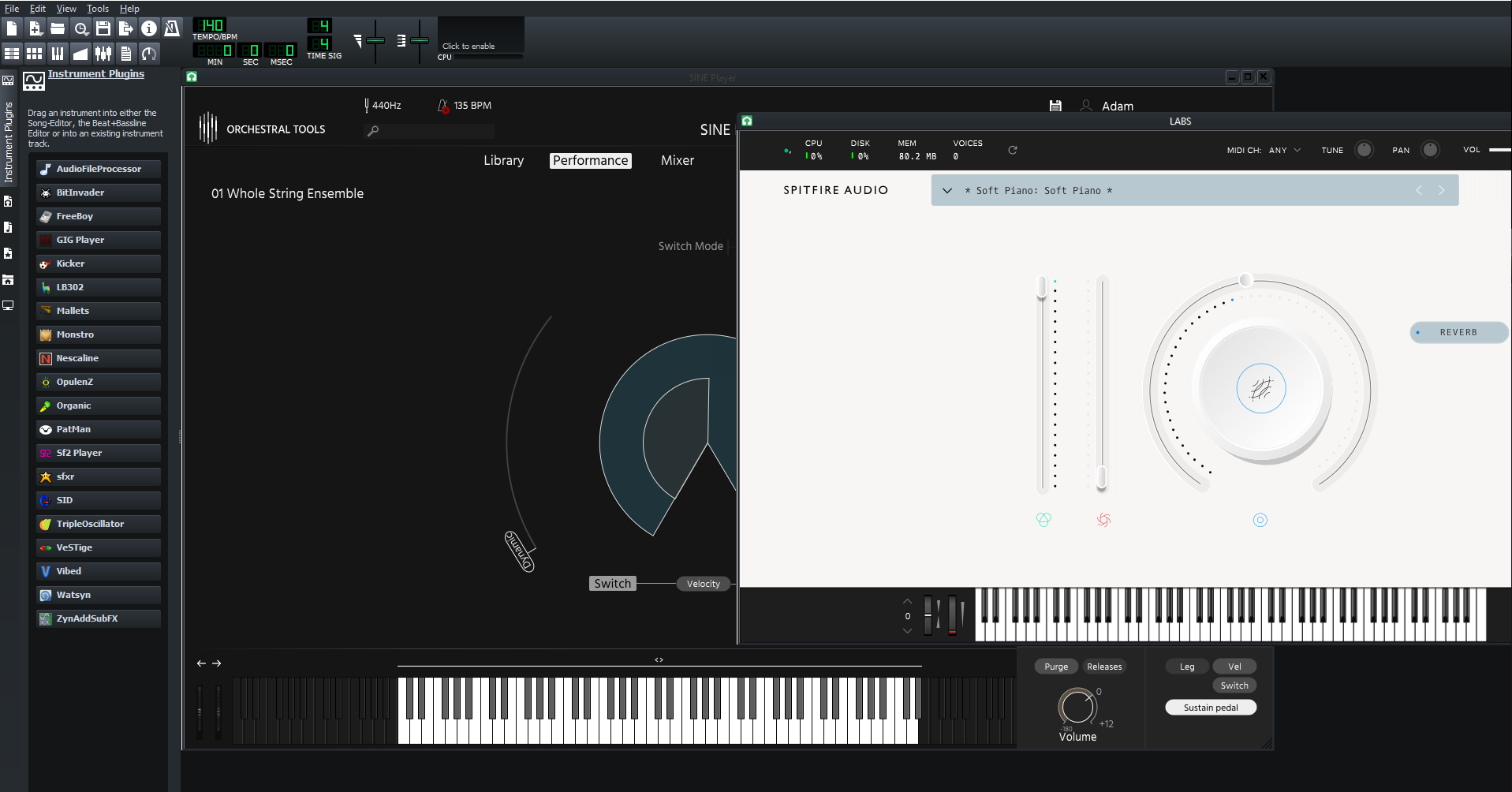Open the Song Editor from the toolbar
This screenshot has height=792, width=1512.
12,54
